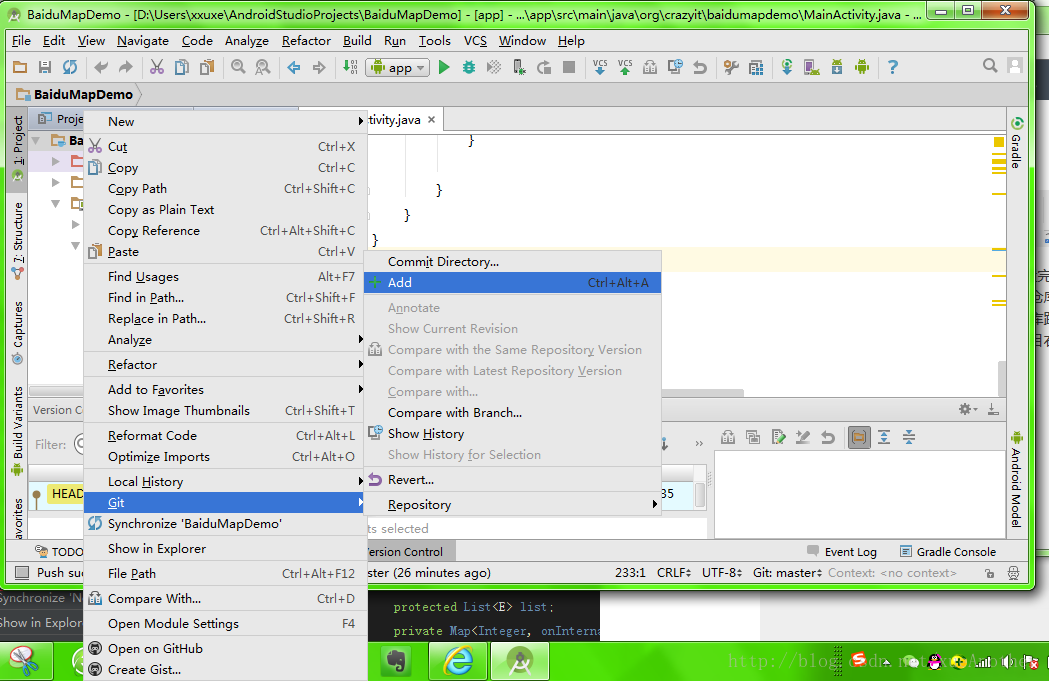
Task: Choose Commit Directory... from Git submenu
Action: pos(512,262)
